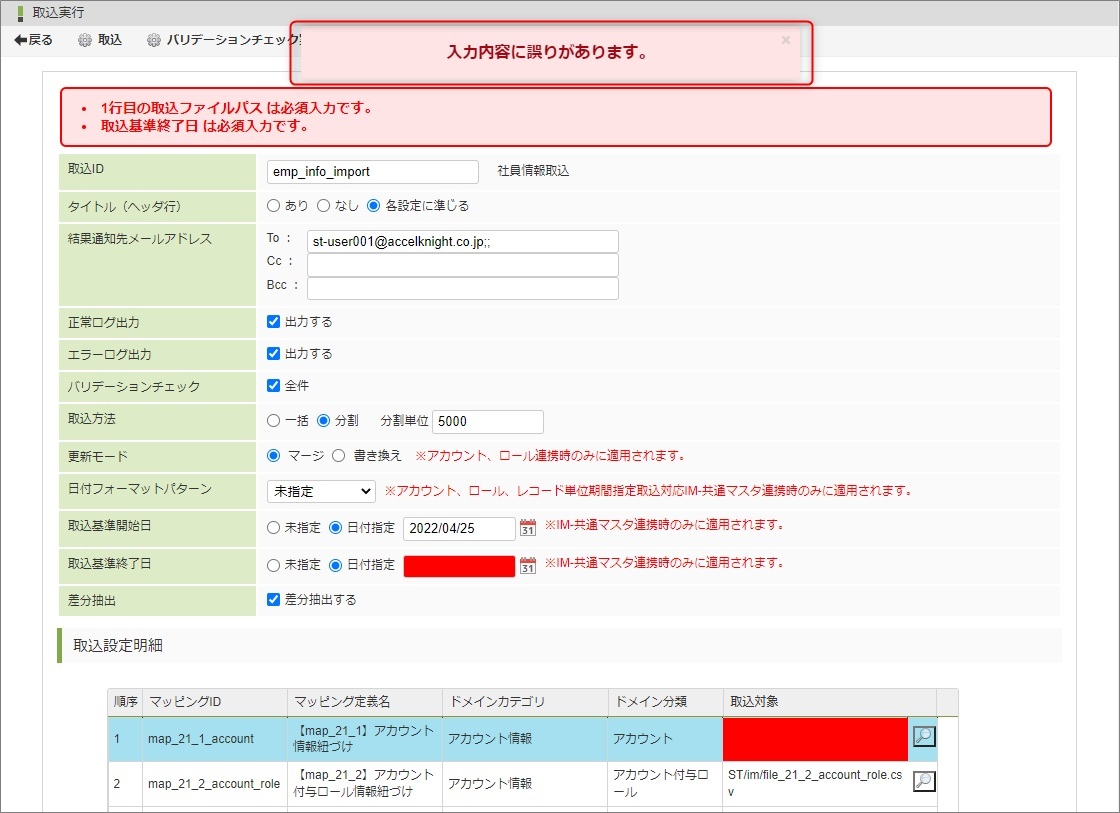
Task: Open the 日付フォーマットパターン dropdown
Action: [320, 491]
